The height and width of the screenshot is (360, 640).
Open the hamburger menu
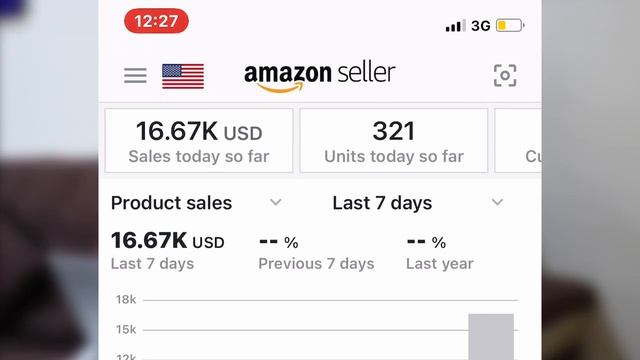[135, 76]
